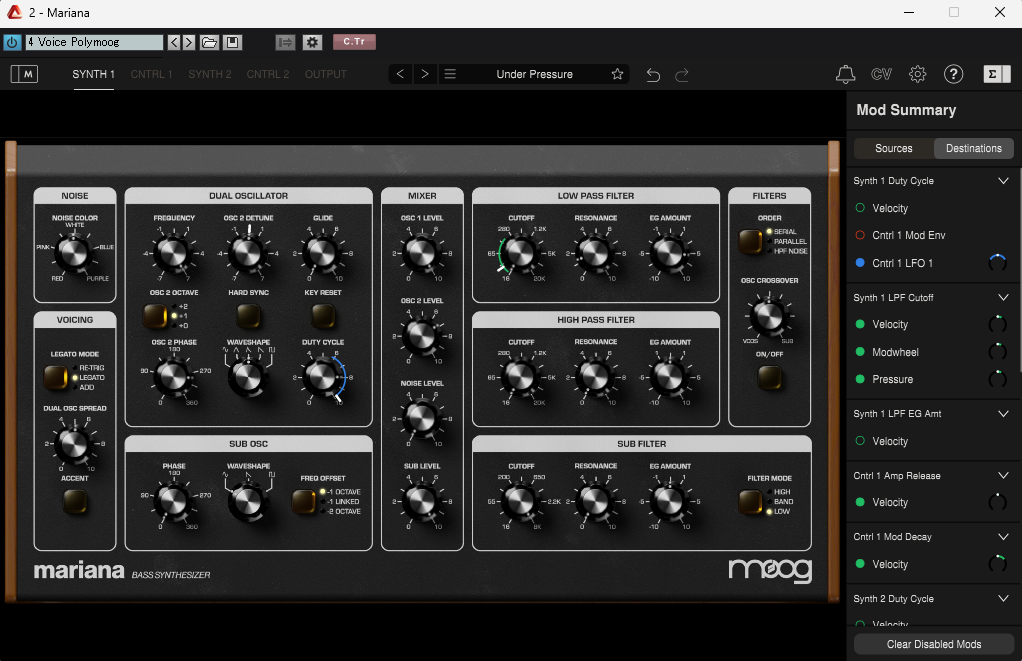The height and width of the screenshot is (661, 1022).
Task: Disable Cntrl 1 LFO 1 modulation circle
Action: point(860,263)
